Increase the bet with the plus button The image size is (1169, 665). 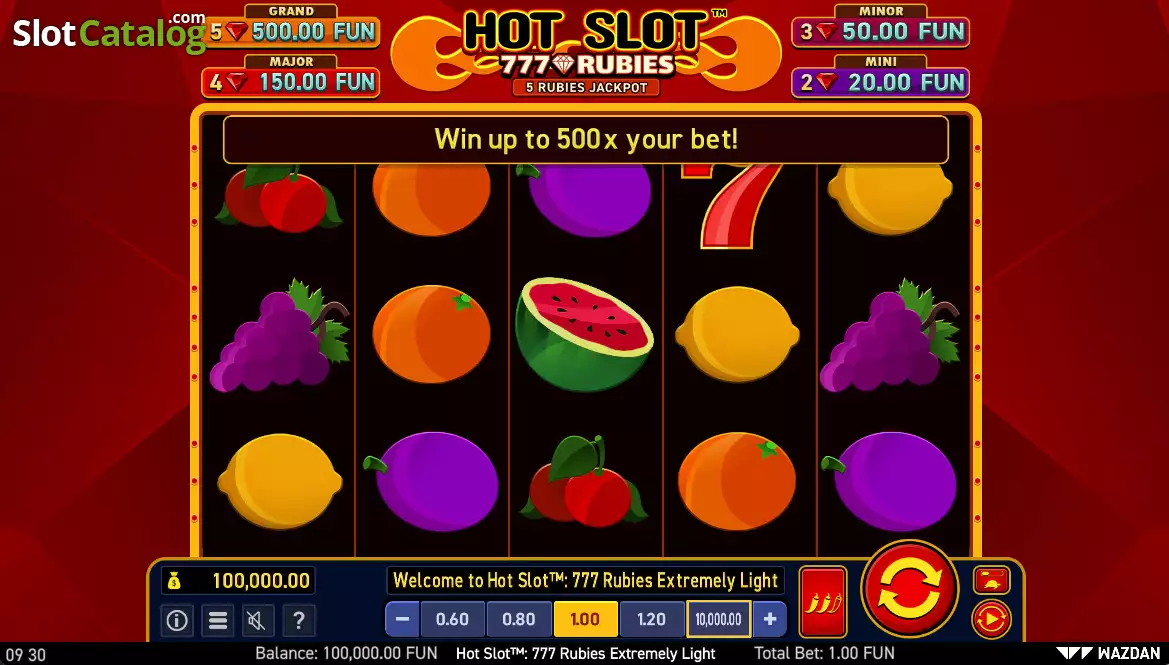coord(770,620)
